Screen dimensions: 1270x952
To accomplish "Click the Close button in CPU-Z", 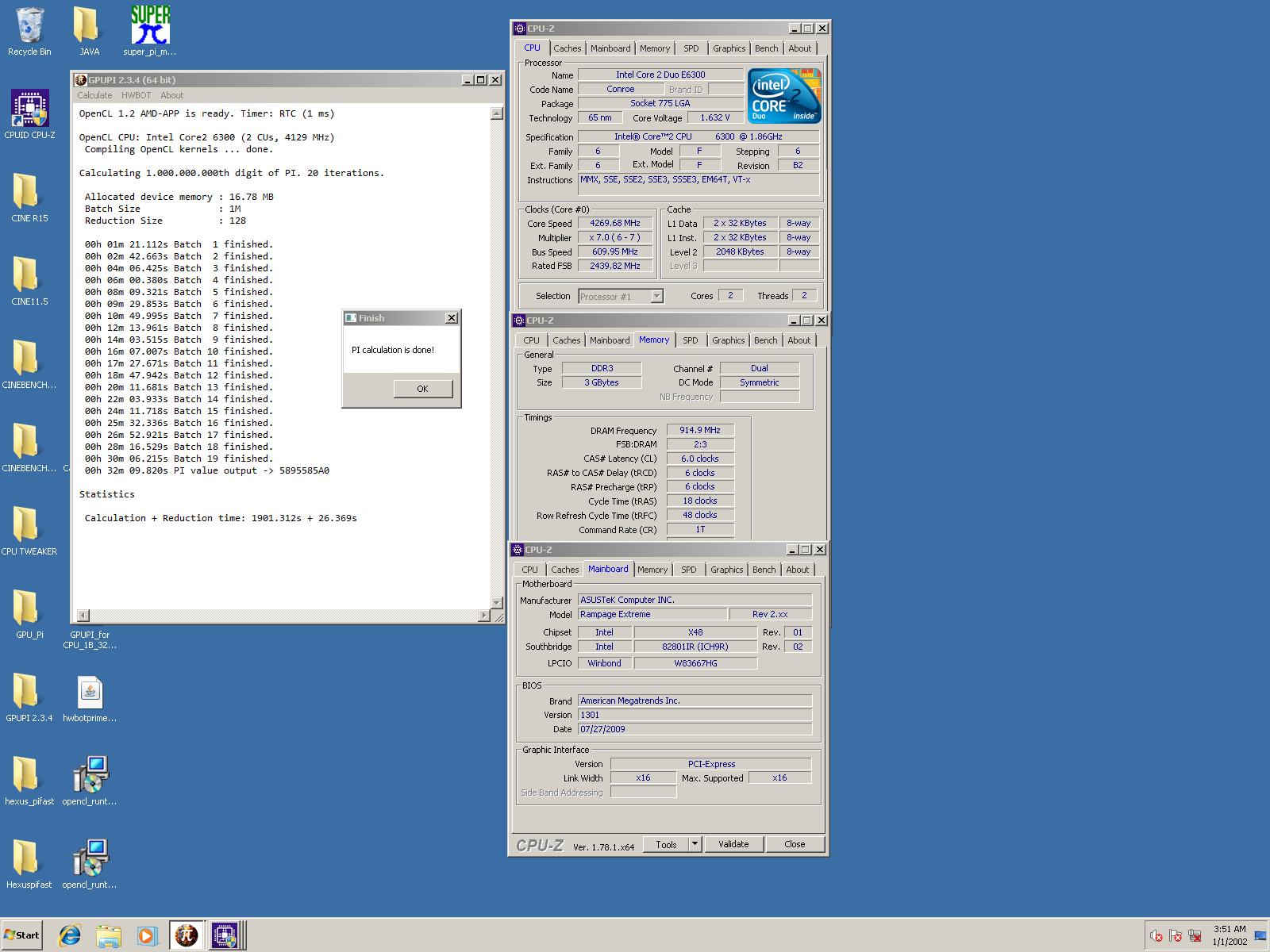I will [795, 844].
